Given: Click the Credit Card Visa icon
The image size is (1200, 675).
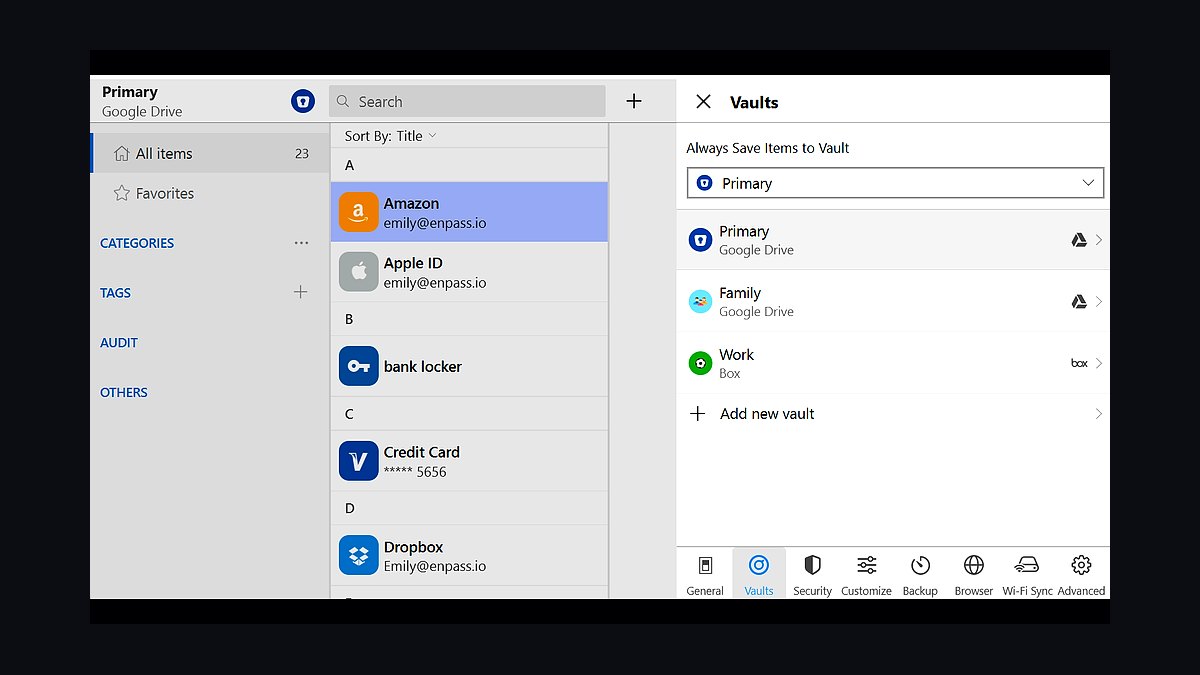Looking at the screenshot, I should coord(358,461).
